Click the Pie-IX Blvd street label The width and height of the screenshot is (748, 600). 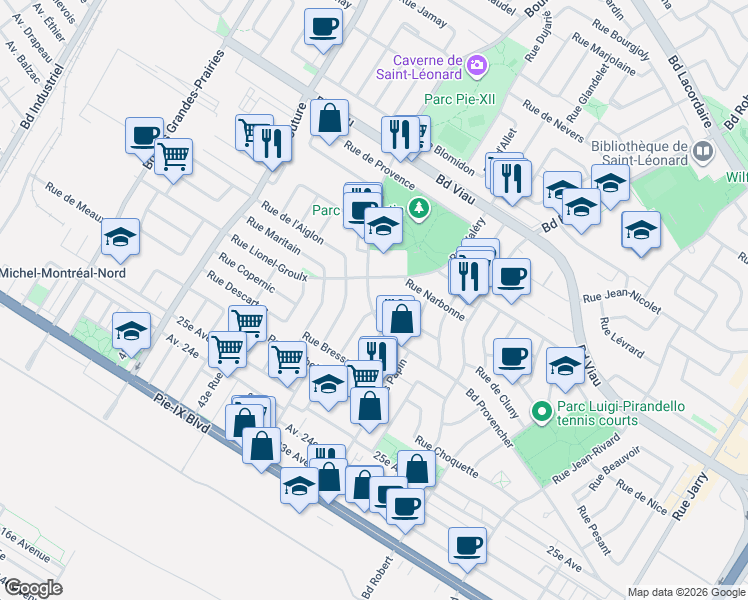coord(182,413)
